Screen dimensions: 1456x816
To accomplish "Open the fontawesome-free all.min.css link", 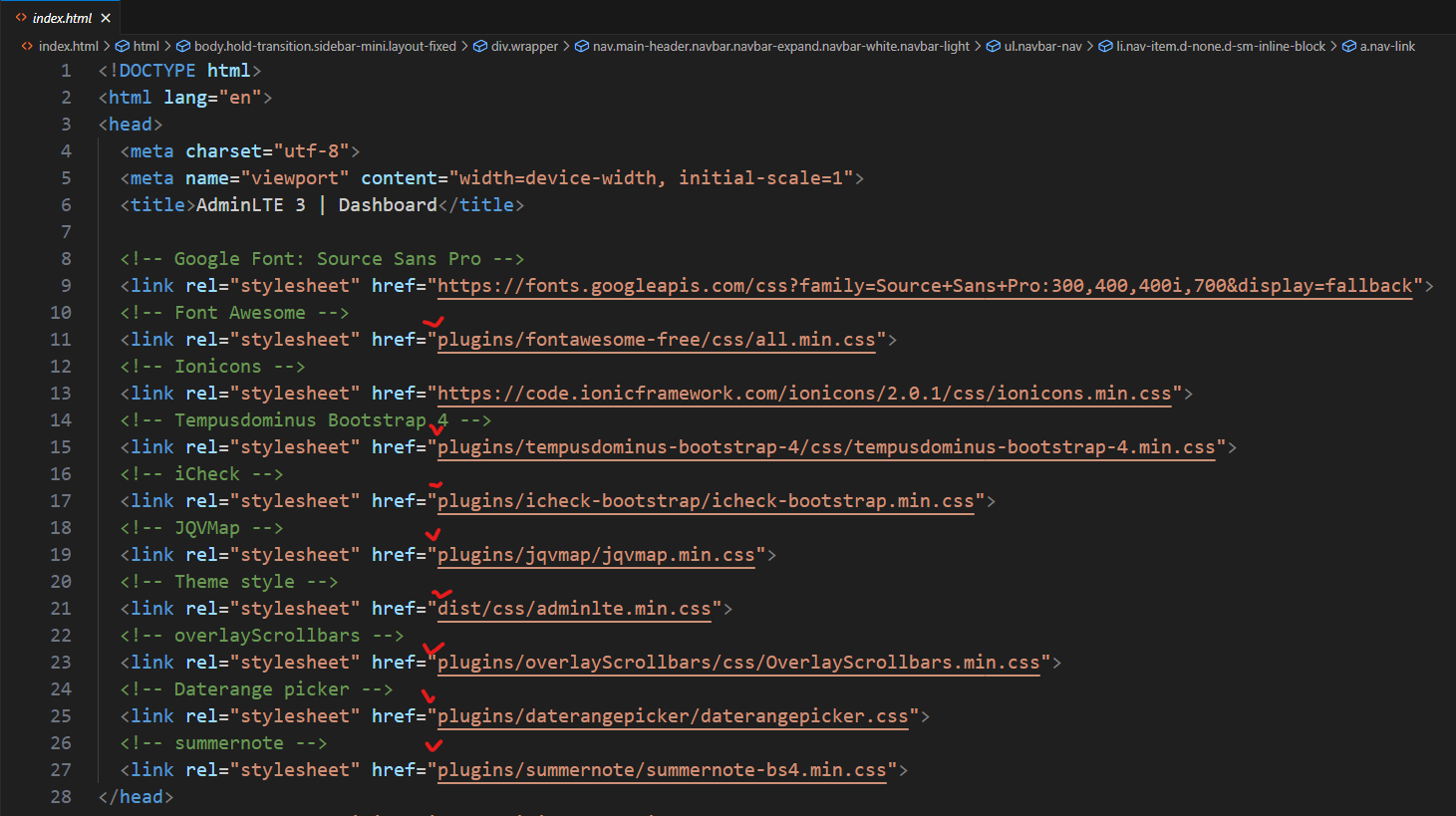I will click(x=657, y=340).
